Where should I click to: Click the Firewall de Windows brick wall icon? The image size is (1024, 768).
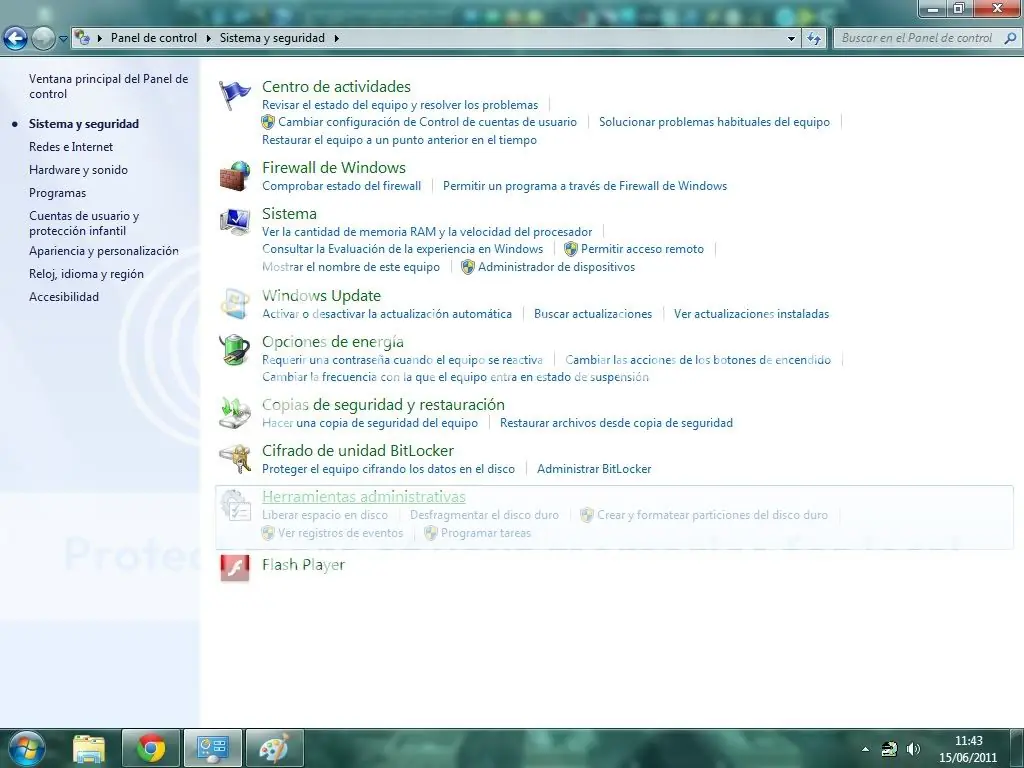click(235, 176)
